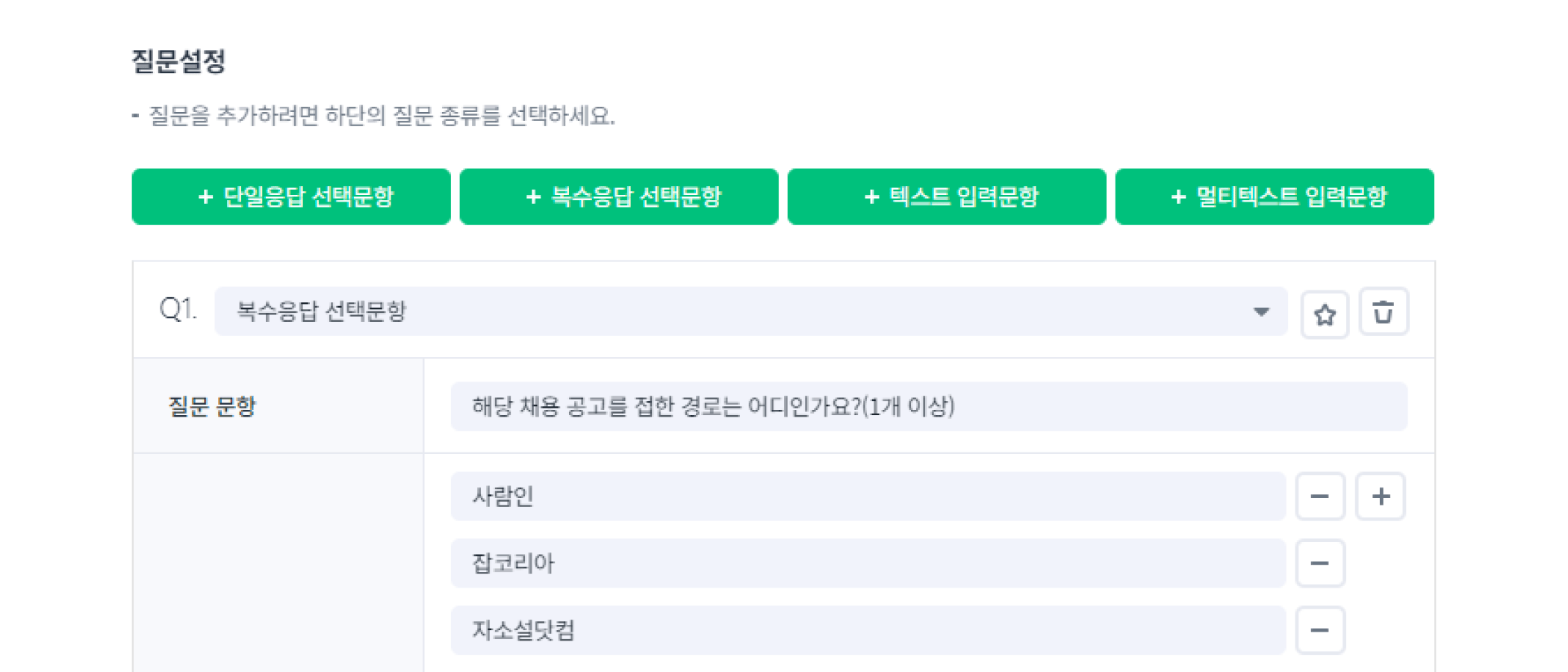This screenshot has width=1568, height=672.
Task: Delete Q1 using the trash icon
Action: coord(1384,314)
